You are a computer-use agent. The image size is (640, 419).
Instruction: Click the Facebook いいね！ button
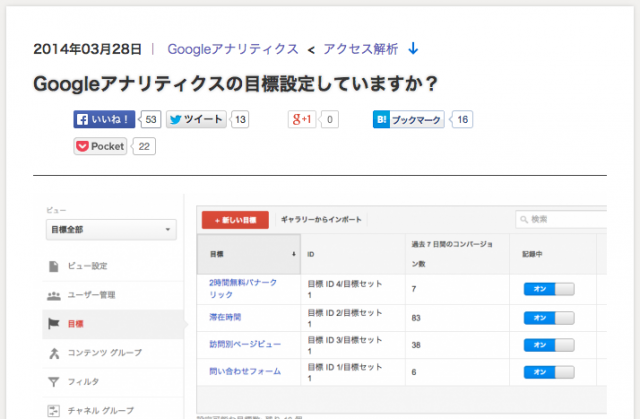(x=104, y=119)
